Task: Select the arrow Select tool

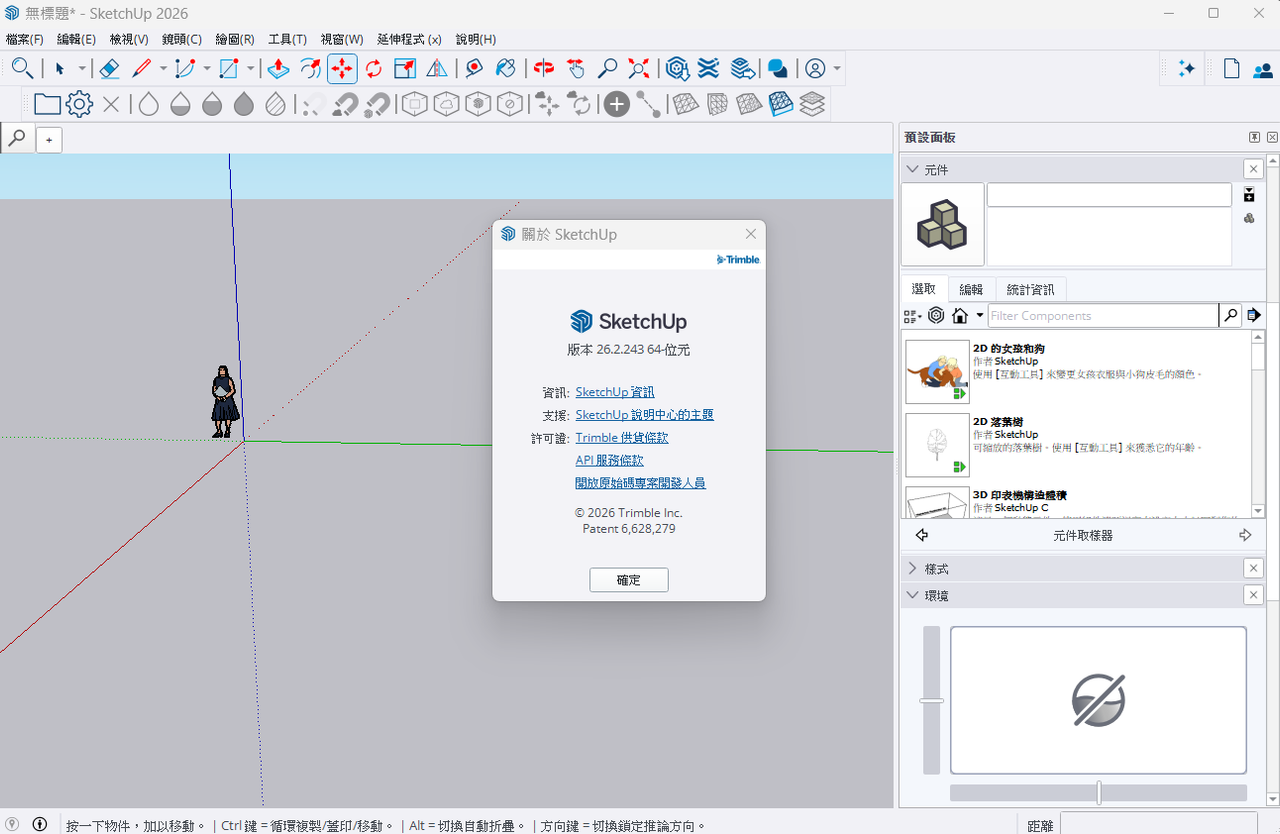Action: click(59, 69)
